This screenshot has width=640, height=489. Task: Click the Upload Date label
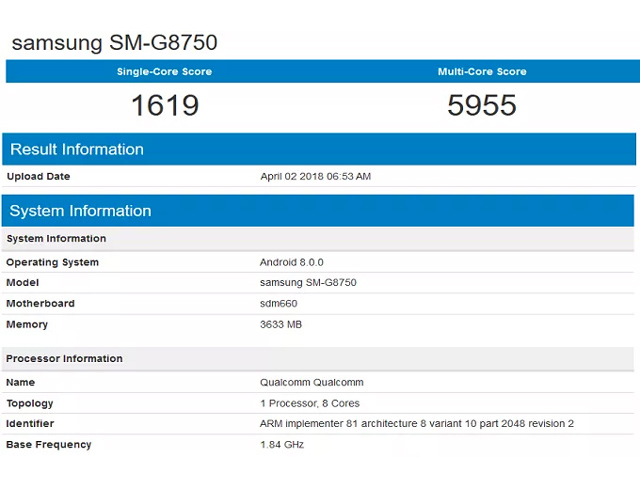click(38, 176)
